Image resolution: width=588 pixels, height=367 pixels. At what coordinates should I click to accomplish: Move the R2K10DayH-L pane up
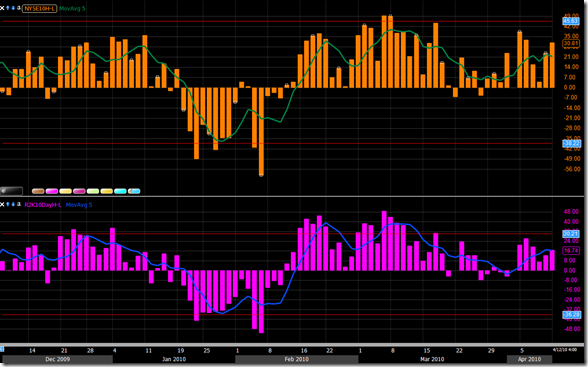pos(8,204)
